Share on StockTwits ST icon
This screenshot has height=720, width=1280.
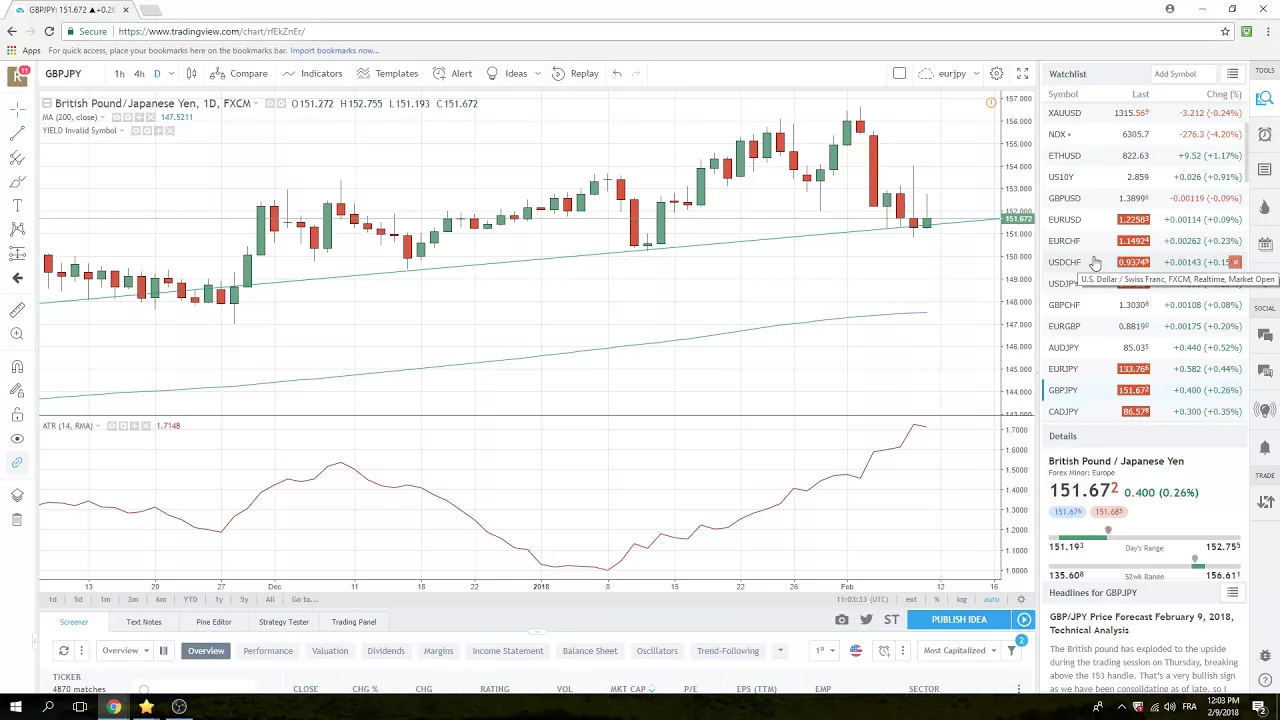891,620
